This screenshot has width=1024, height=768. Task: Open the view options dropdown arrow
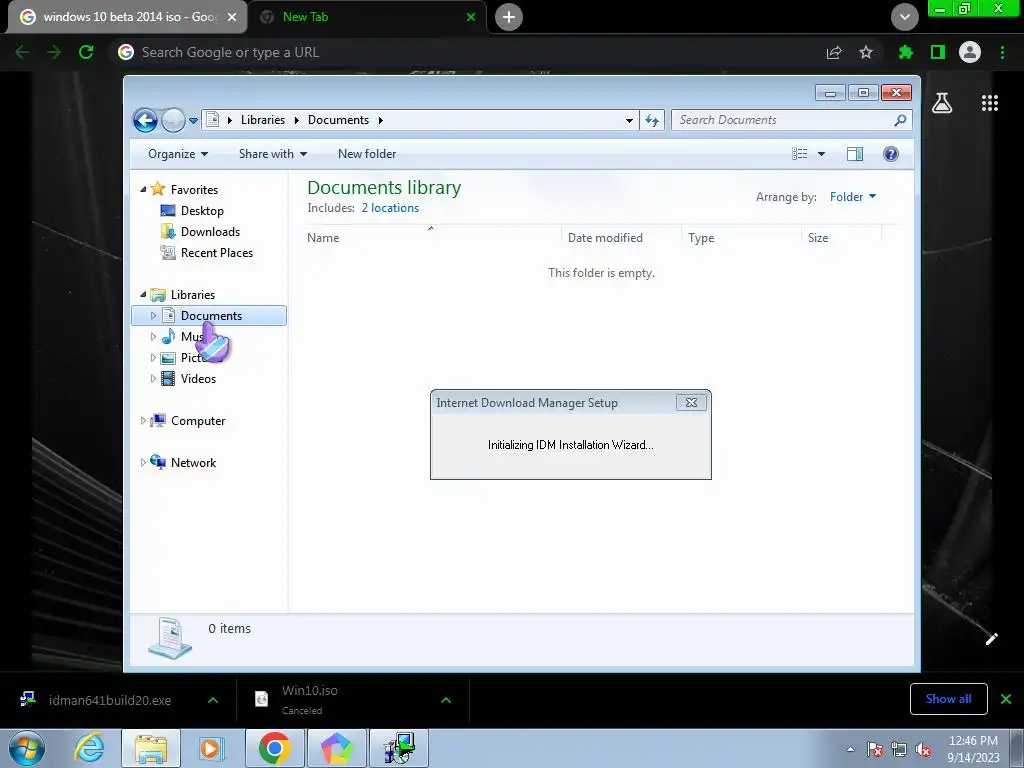pos(822,154)
